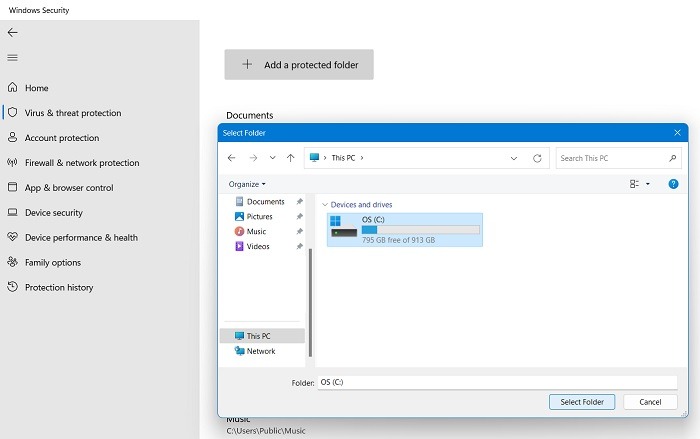Image resolution: width=700 pixels, height=439 pixels.
Task: Click the This PC address bar segment
Action: point(343,158)
